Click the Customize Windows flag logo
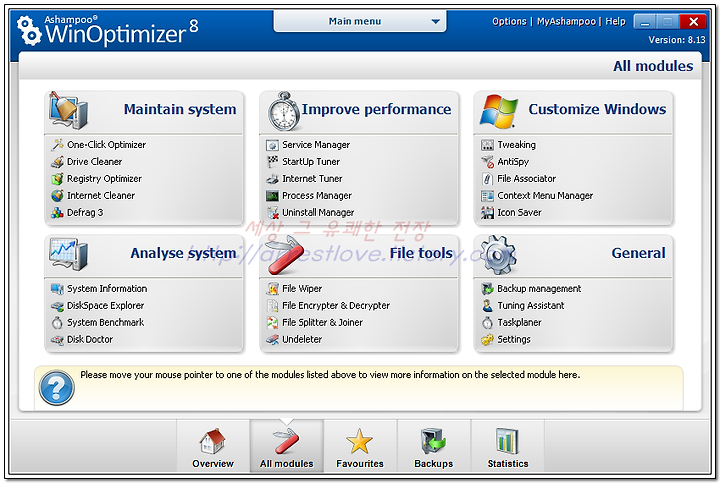Screen dimensions: 720x483 click(x=498, y=112)
